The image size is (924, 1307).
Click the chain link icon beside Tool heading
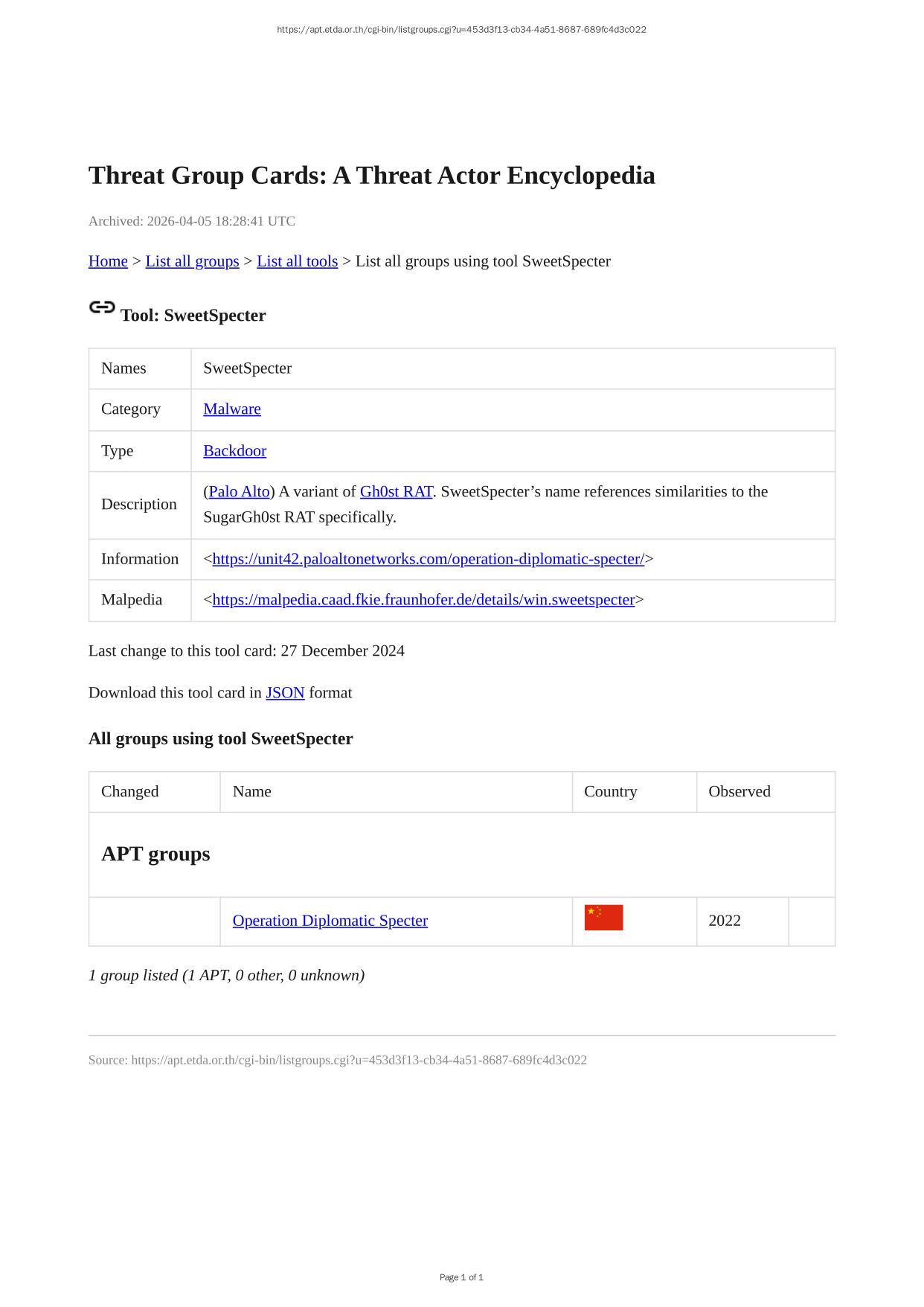pyautogui.click(x=102, y=307)
